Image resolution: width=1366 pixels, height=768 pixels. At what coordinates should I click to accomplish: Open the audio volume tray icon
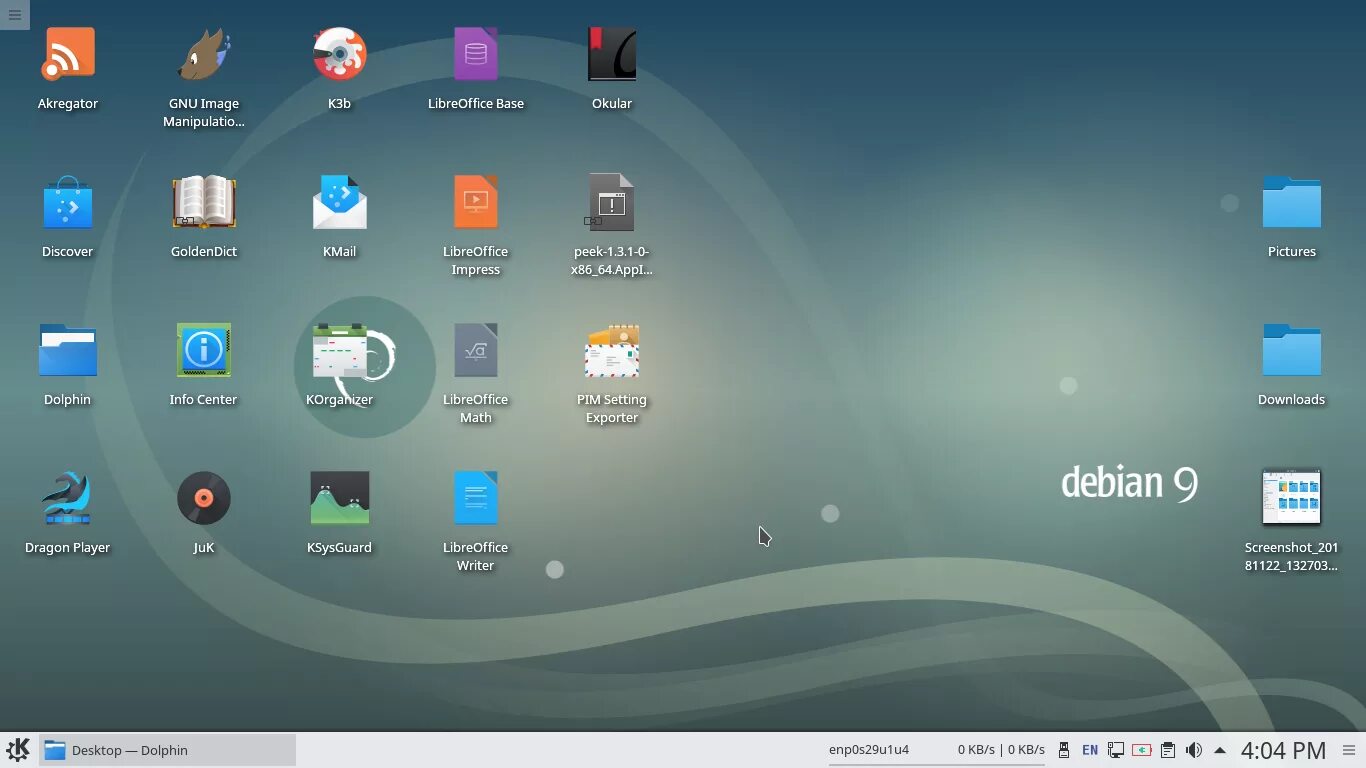[x=1194, y=750]
